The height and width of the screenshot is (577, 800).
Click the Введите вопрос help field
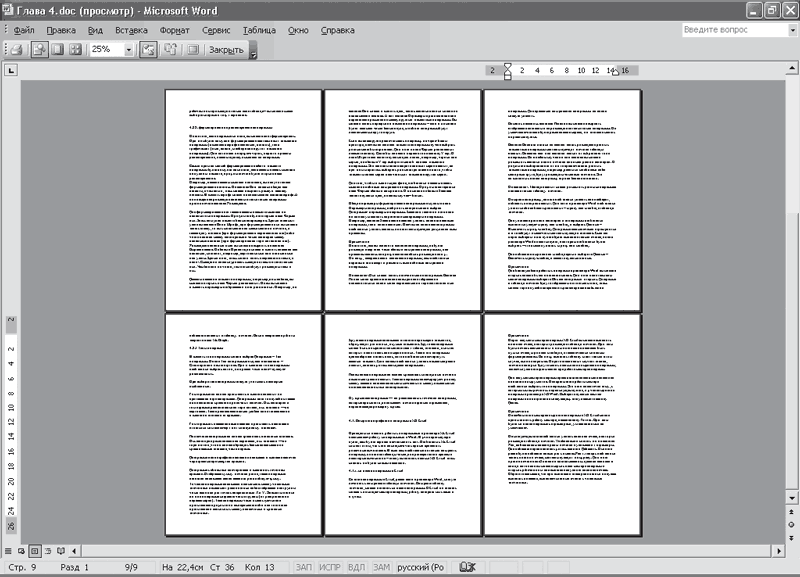click(735, 30)
